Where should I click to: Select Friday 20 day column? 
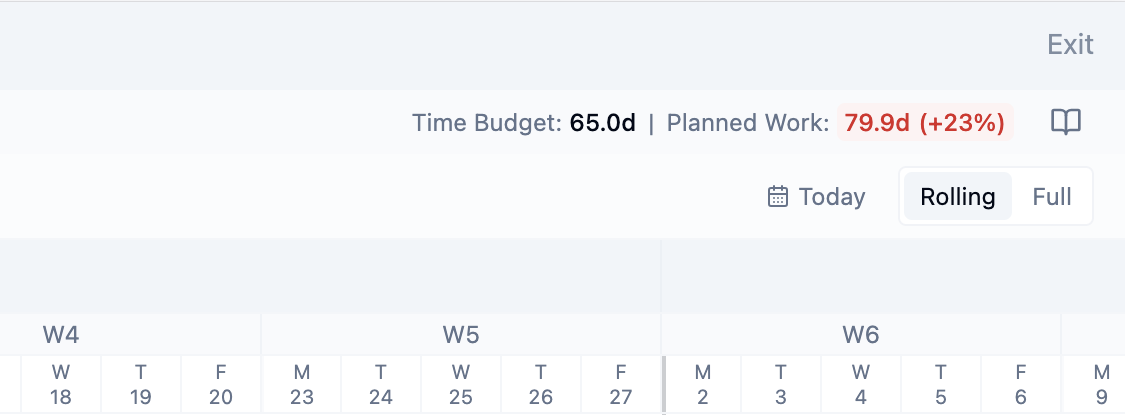coord(221,385)
